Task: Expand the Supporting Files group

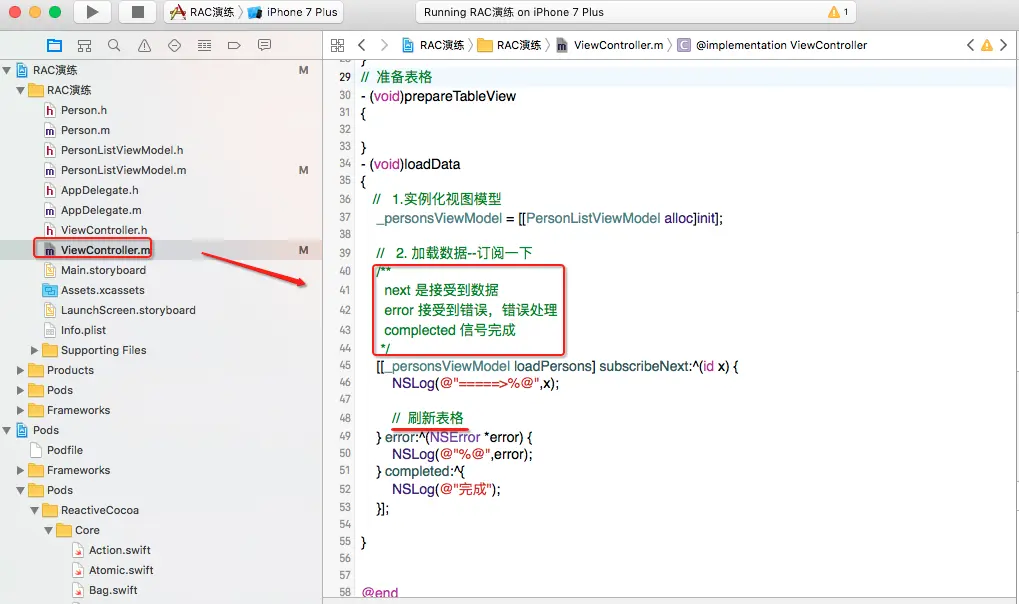Action: coord(34,350)
